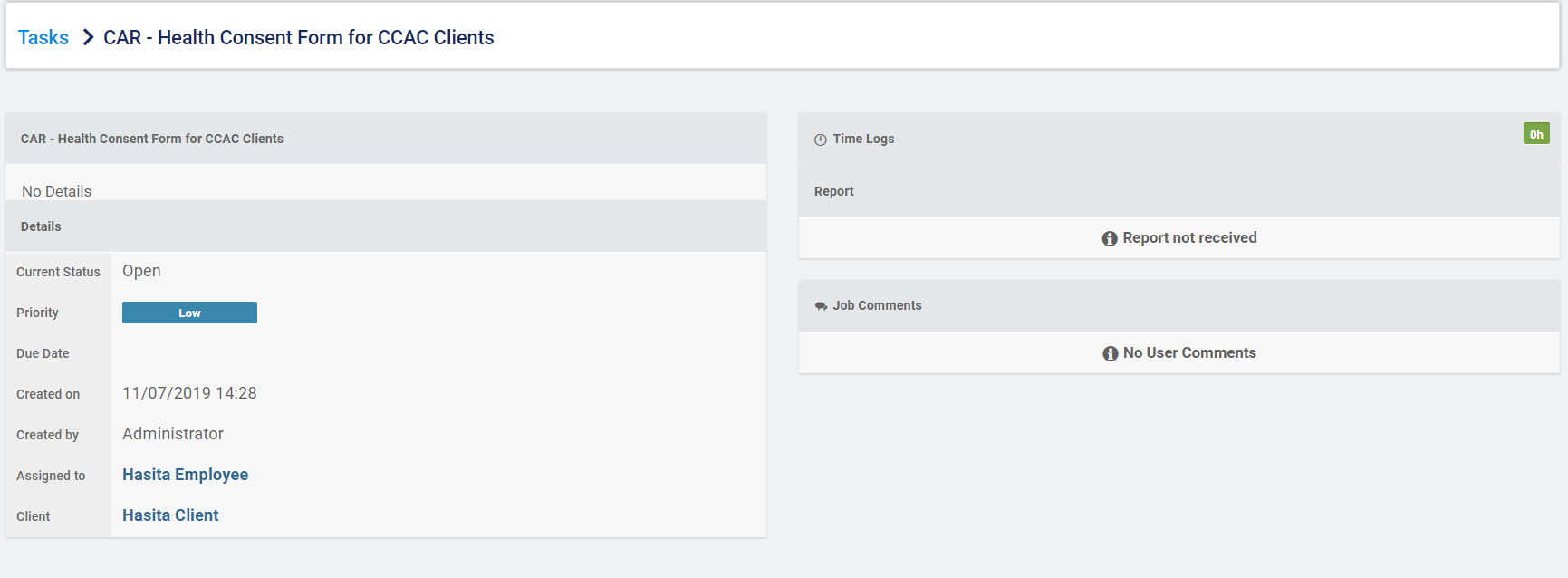The height and width of the screenshot is (578, 1568).
Task: Click the breadcrumb chevron arrow after Tasks
Action: [x=88, y=37]
